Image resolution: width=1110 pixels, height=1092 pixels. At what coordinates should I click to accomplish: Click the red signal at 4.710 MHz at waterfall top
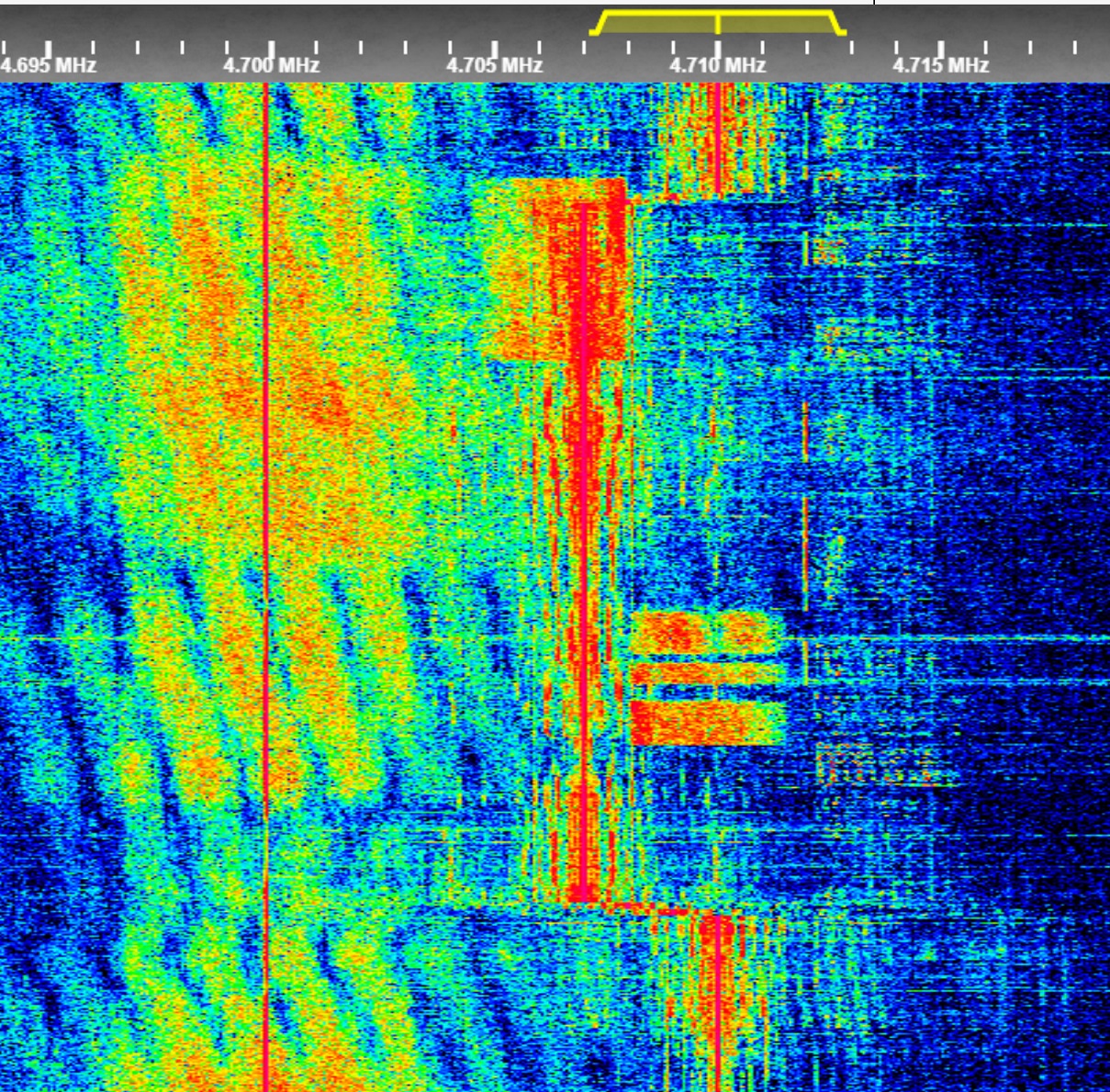(716, 138)
